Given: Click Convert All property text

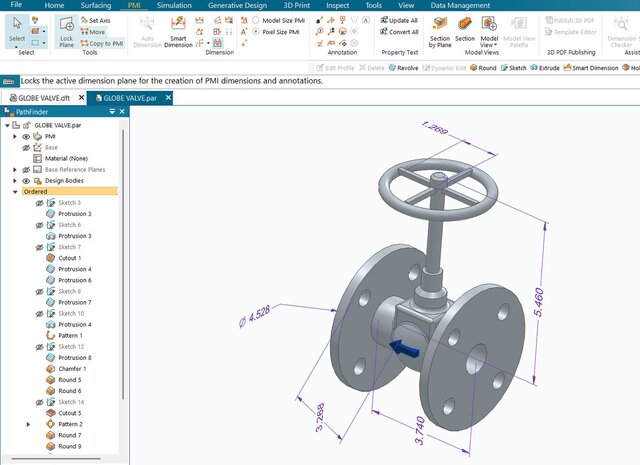Looking at the screenshot, I should [399, 32].
